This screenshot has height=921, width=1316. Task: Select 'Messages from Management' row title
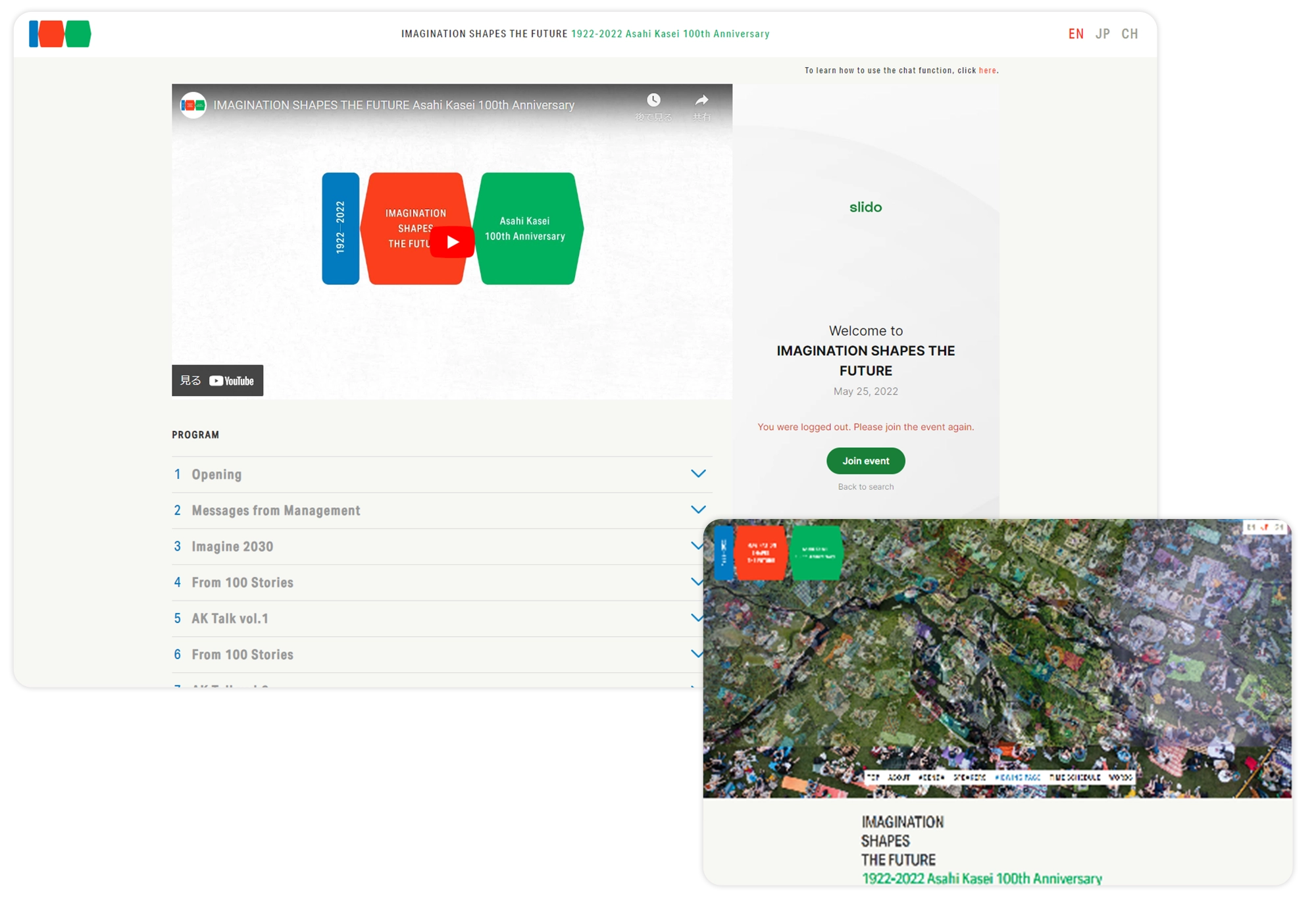276,510
